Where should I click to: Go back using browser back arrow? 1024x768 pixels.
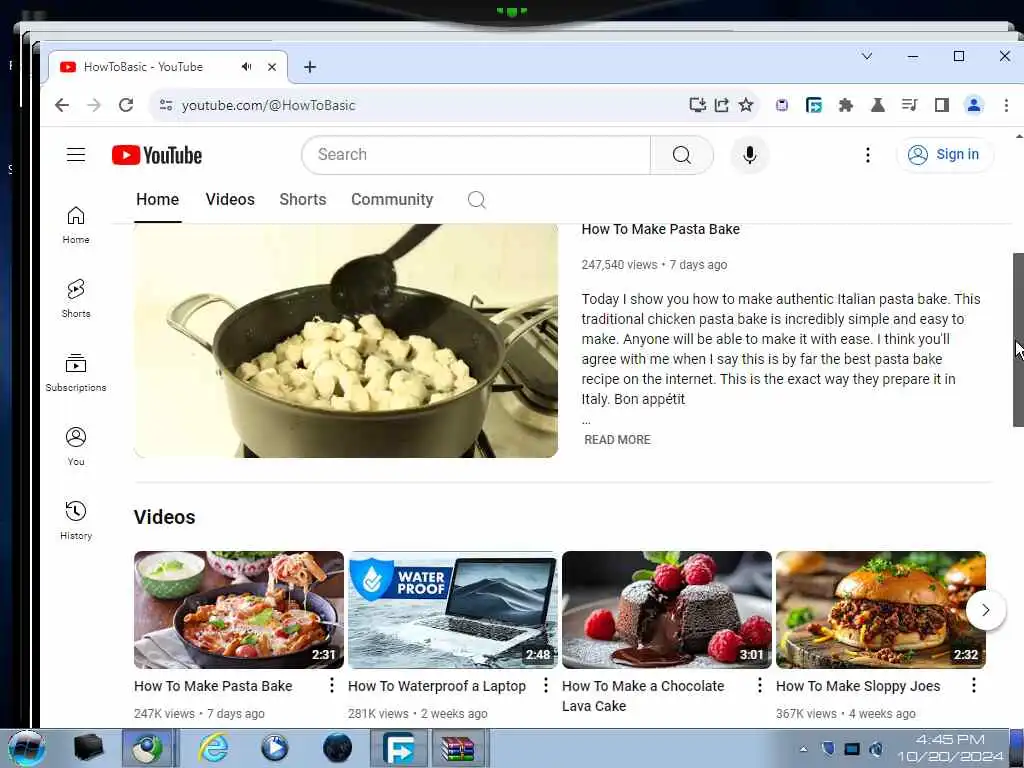(x=61, y=105)
